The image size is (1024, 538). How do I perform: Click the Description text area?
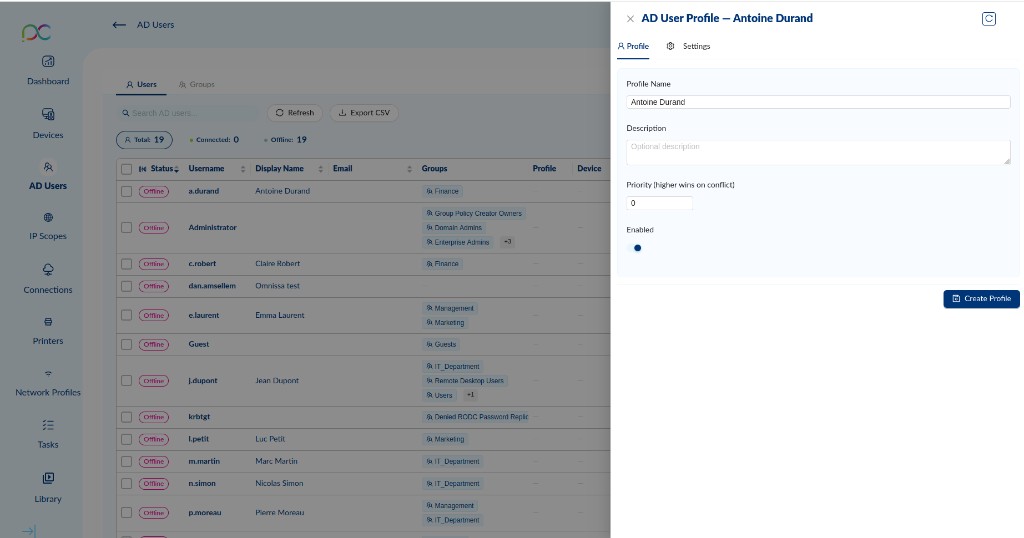click(x=818, y=152)
